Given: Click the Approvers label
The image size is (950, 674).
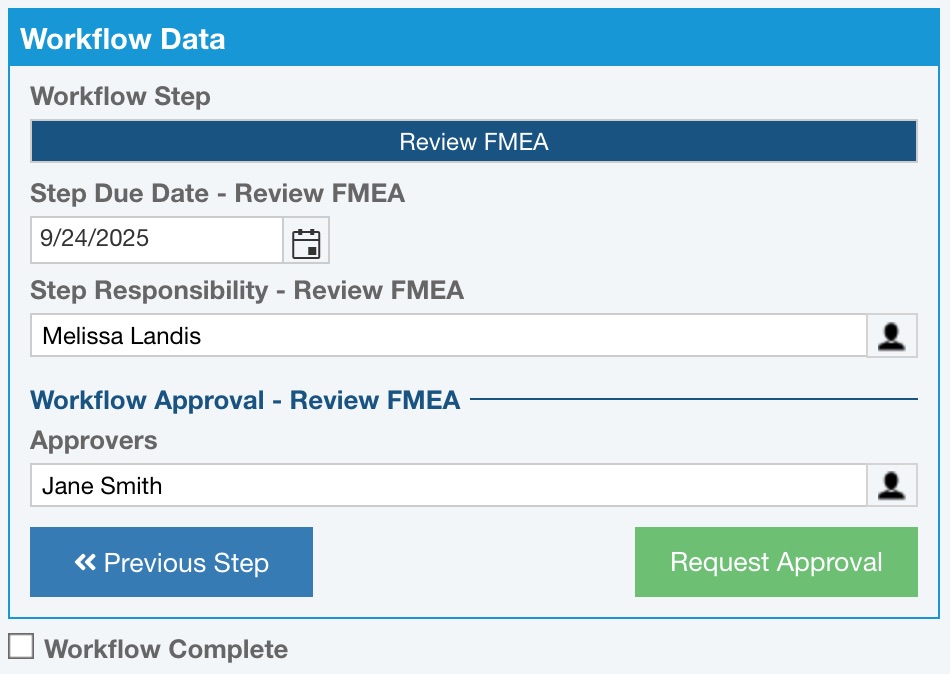Looking at the screenshot, I should pos(94,441).
